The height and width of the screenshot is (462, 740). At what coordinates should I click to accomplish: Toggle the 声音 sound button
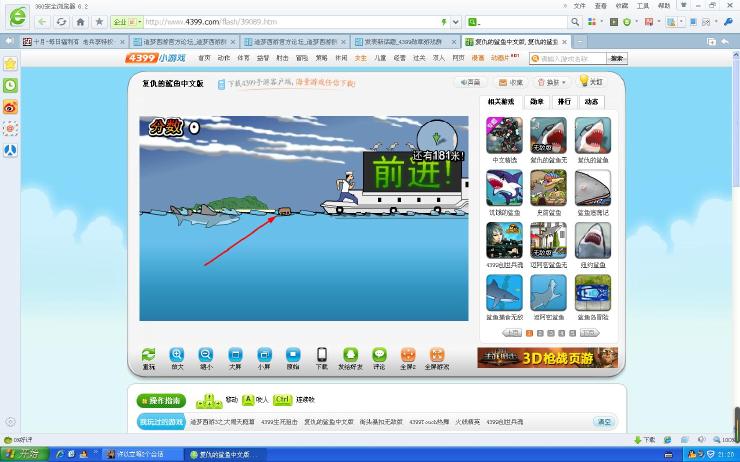[x=470, y=82]
